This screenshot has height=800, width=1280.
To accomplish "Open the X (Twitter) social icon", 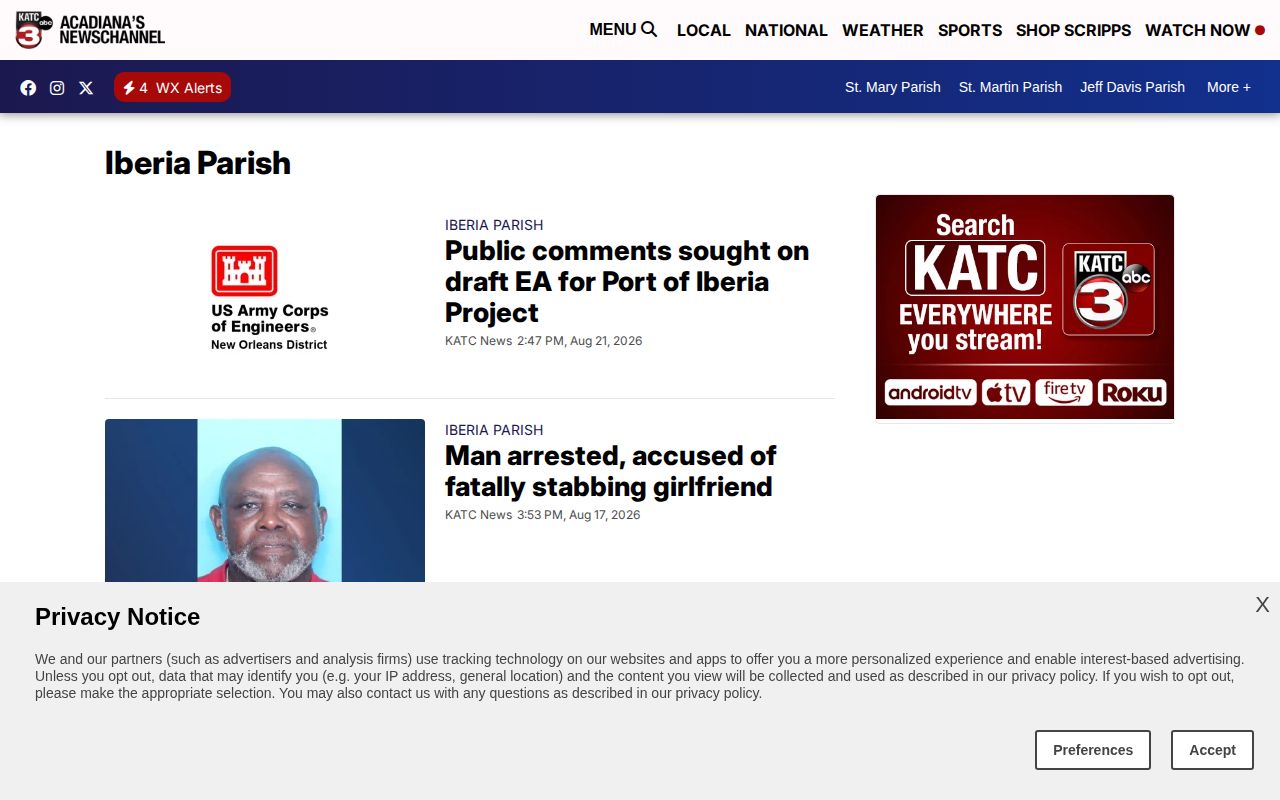I will click(x=86, y=87).
